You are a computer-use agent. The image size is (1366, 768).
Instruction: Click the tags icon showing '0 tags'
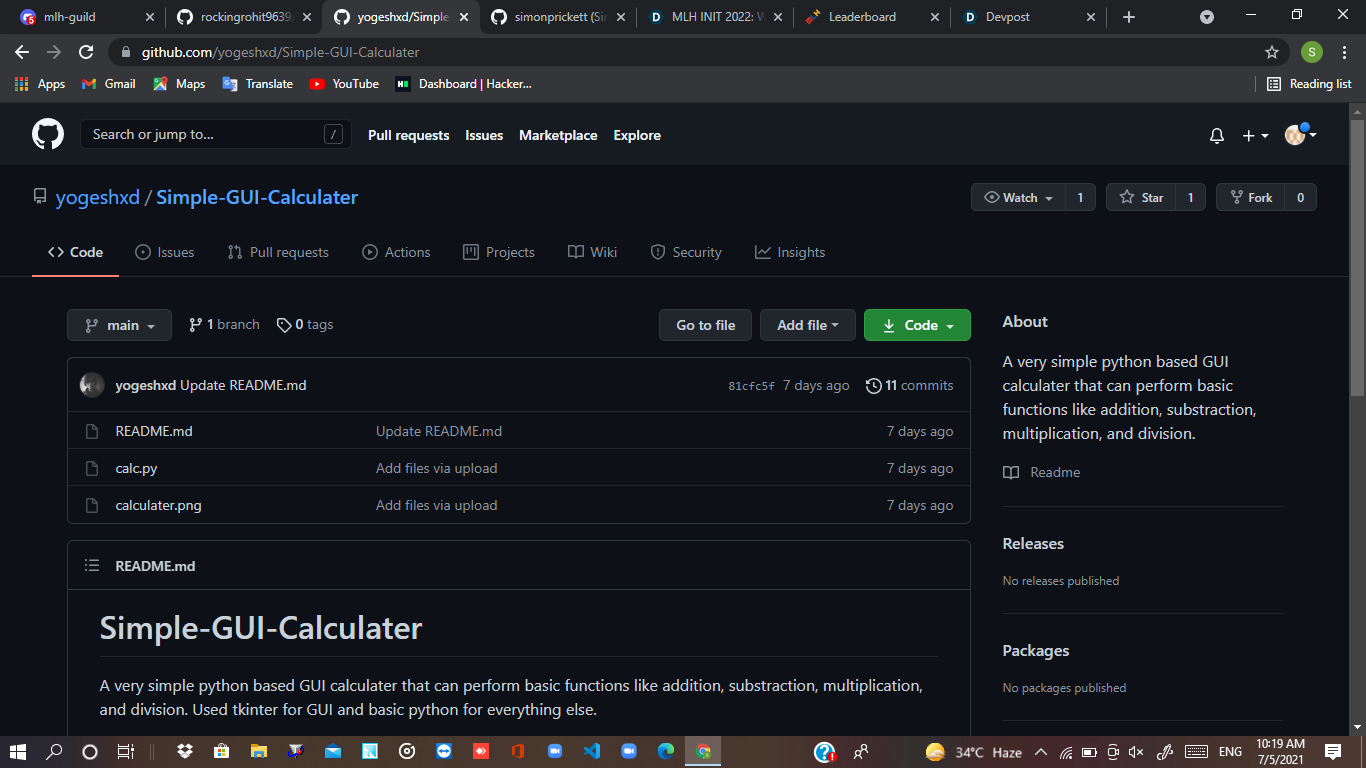click(285, 324)
